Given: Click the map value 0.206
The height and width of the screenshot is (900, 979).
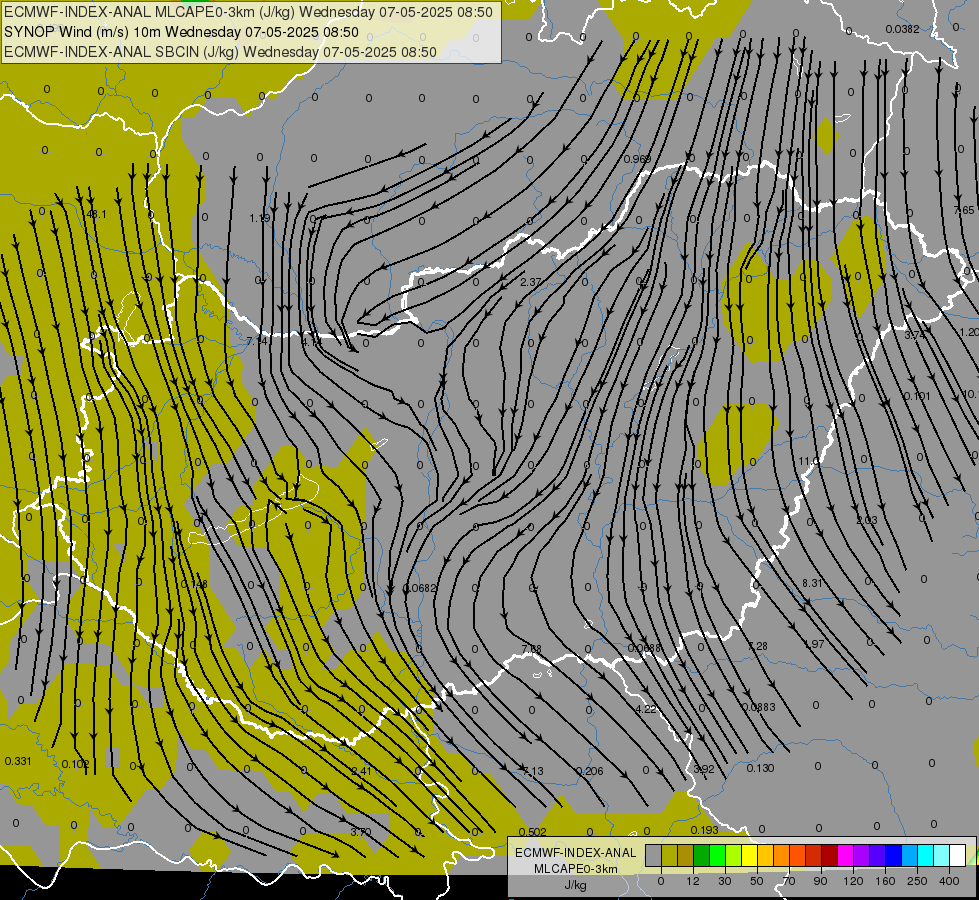Looking at the screenshot, I should (x=589, y=771).
